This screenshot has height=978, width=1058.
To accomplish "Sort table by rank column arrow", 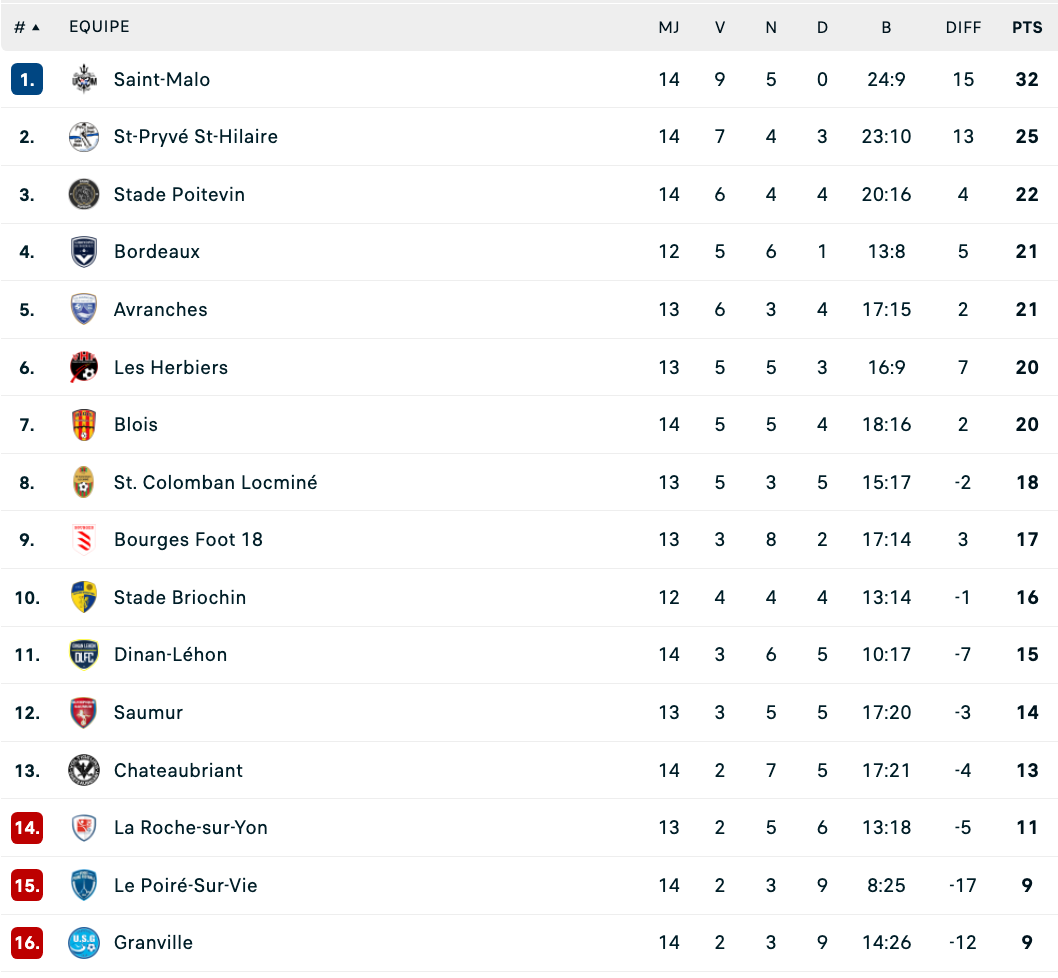I will [36, 28].
